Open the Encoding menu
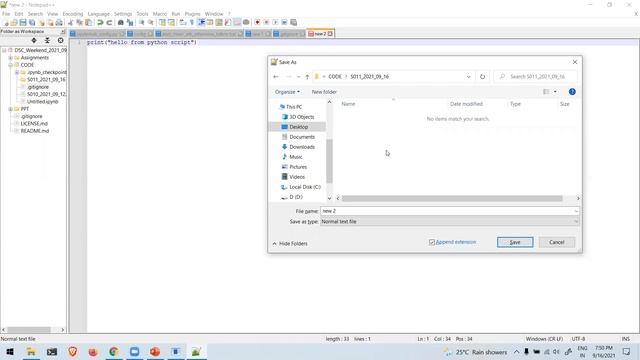 coord(73,14)
